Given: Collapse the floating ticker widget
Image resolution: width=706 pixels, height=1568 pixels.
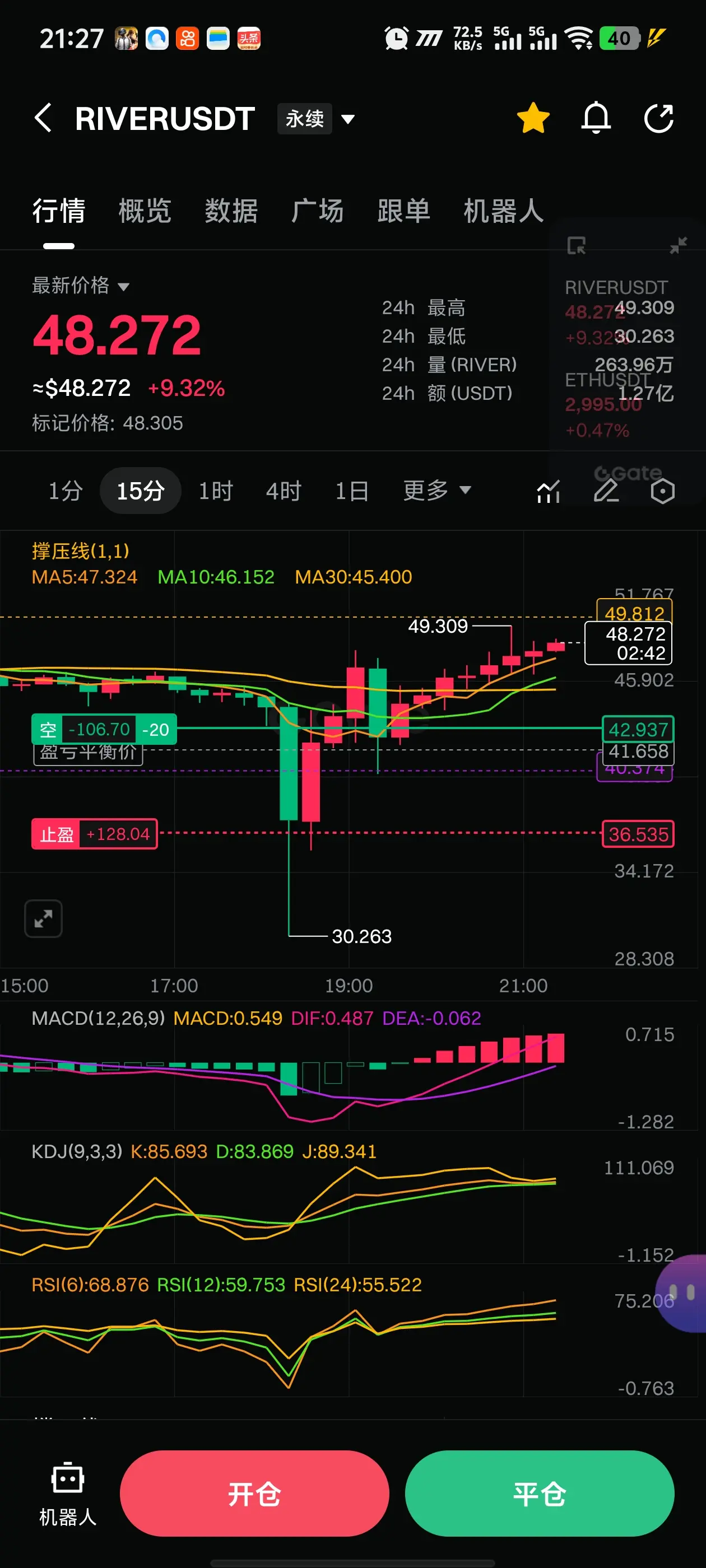Looking at the screenshot, I should coord(678,245).
